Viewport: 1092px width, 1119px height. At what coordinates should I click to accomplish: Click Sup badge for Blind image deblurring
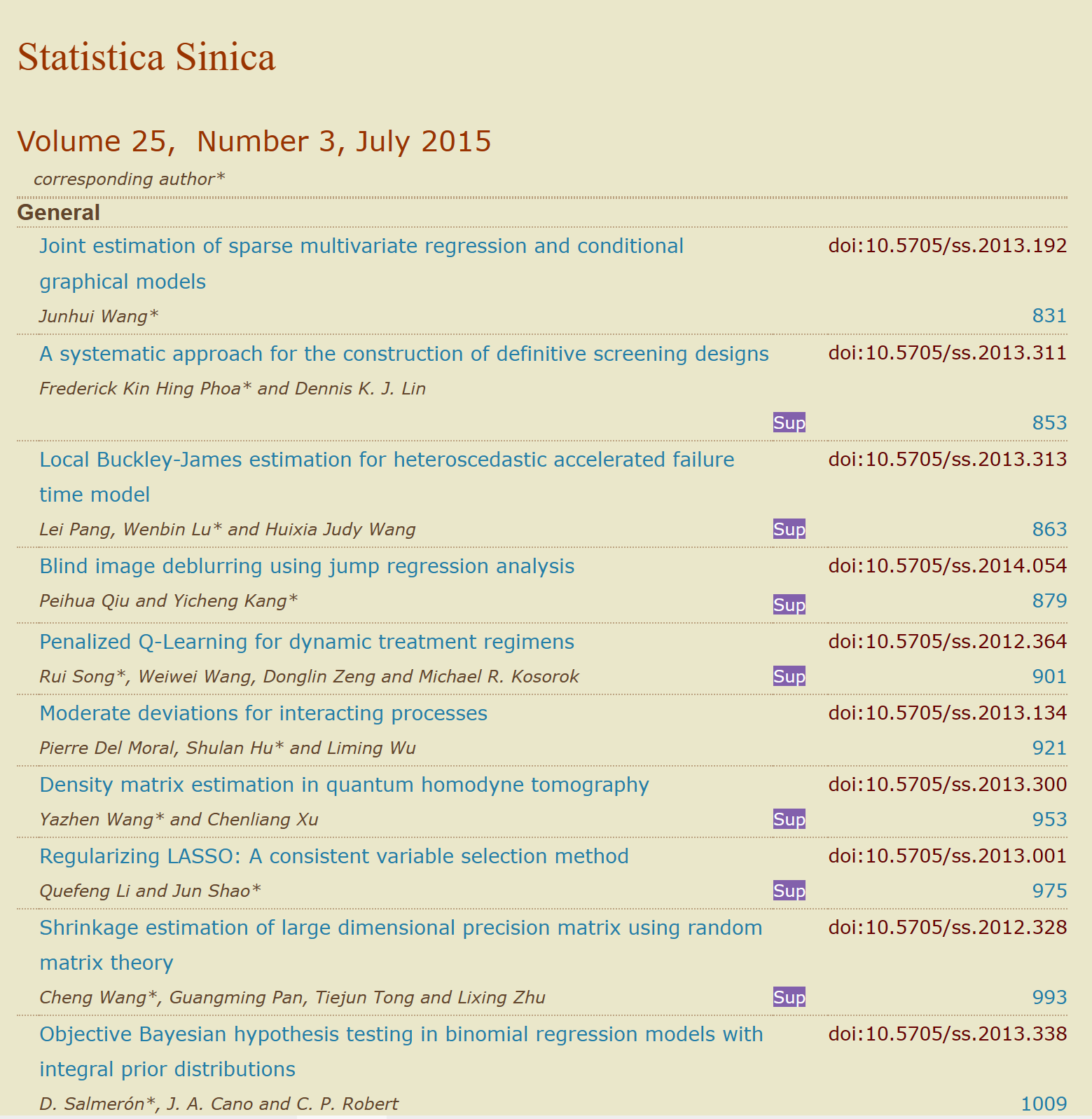point(789,605)
